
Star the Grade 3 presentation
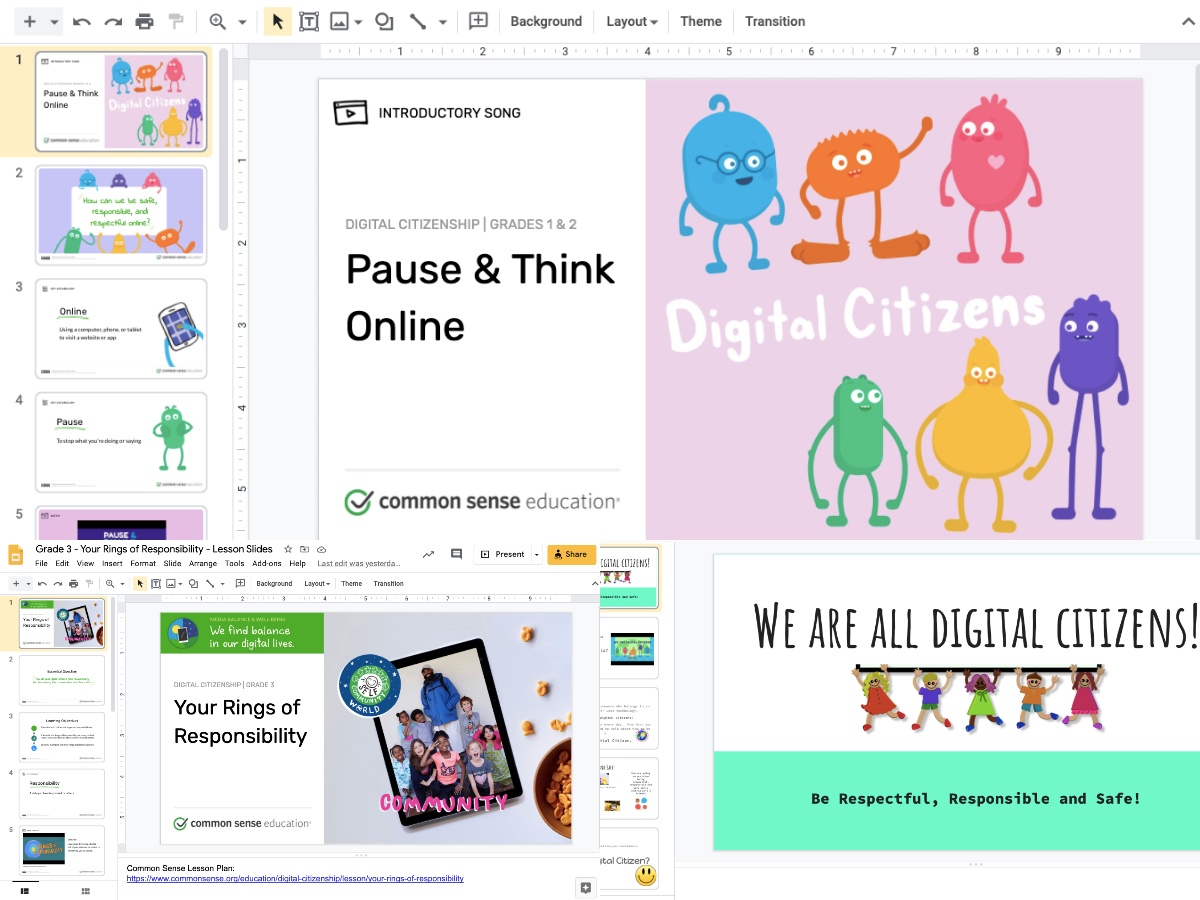click(288, 549)
